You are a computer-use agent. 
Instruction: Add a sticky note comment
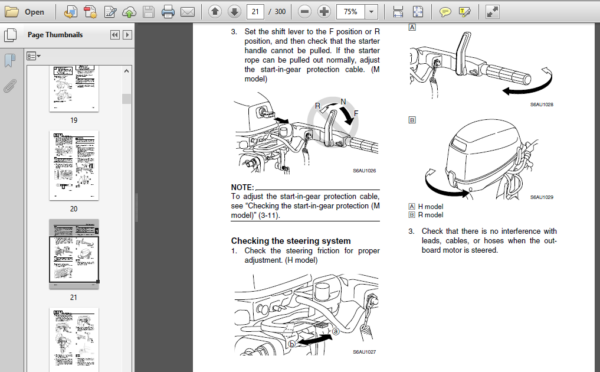tap(445, 12)
